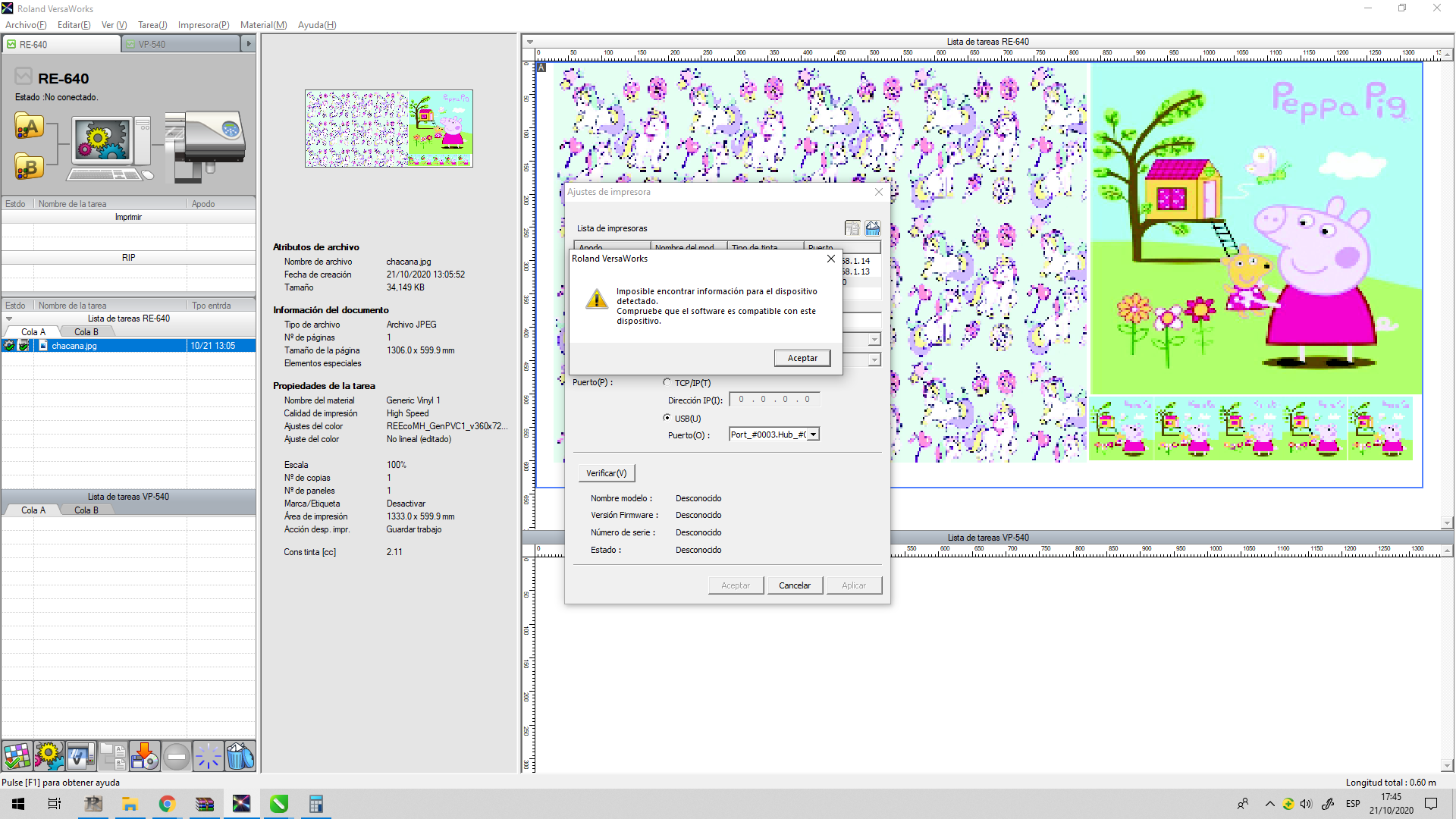
Task: Click the RIP computer with gears icon
Action: tap(110, 148)
